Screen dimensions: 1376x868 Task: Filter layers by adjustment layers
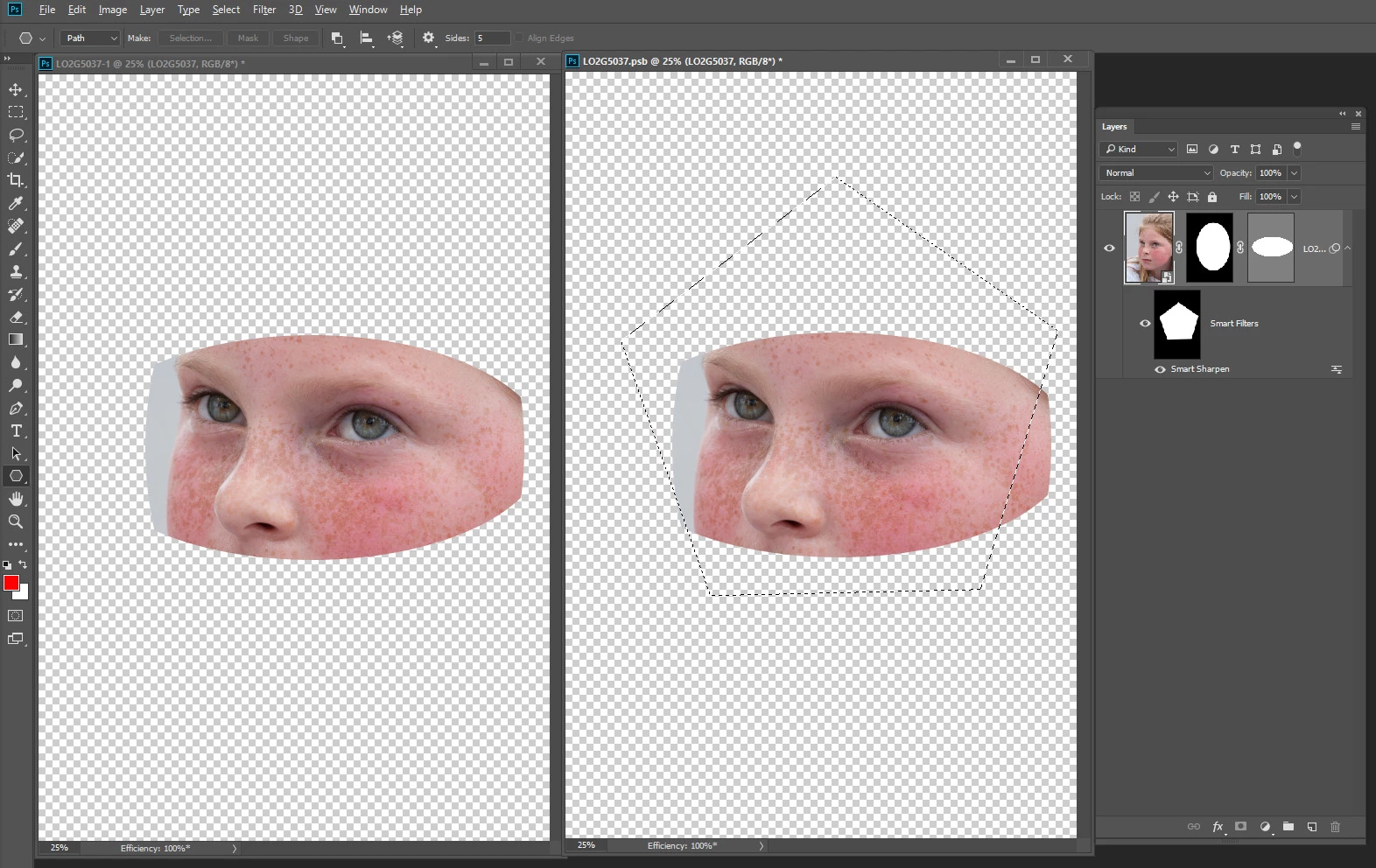1213,149
